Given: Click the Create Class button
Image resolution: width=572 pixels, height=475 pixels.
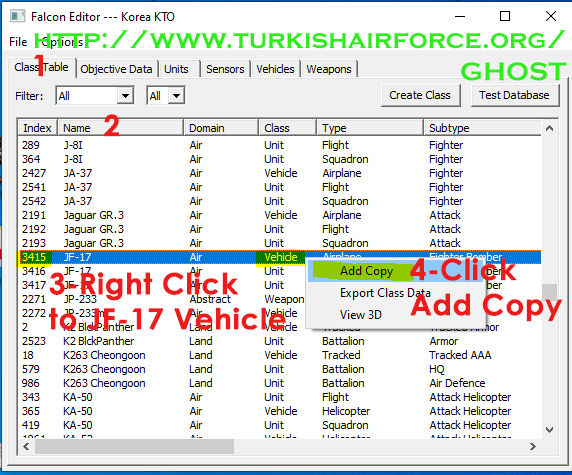Looking at the screenshot, I should [x=420, y=95].
